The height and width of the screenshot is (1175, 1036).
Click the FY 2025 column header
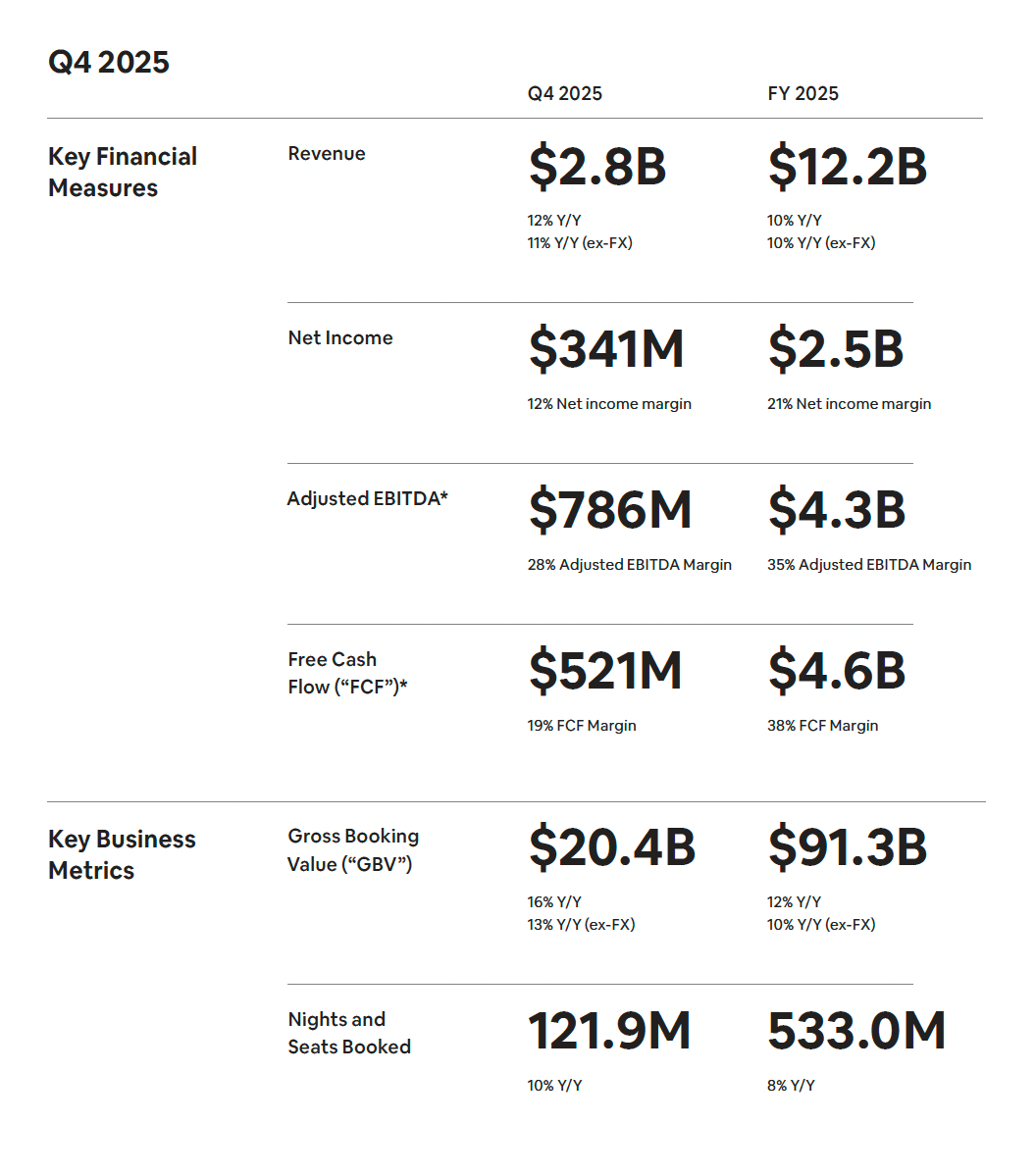coord(803,94)
